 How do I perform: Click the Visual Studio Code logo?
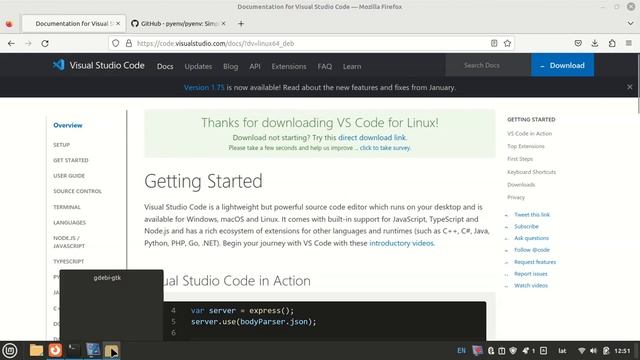point(98,65)
